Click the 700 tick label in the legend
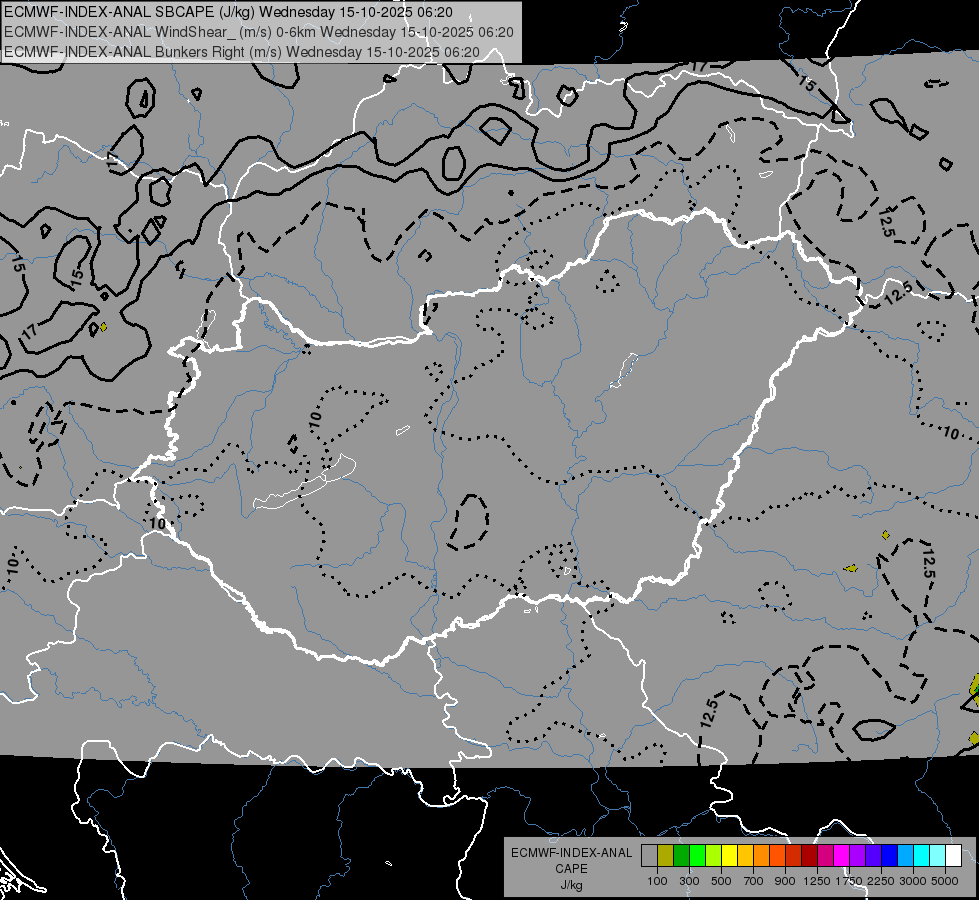The height and width of the screenshot is (900, 979). [754, 881]
